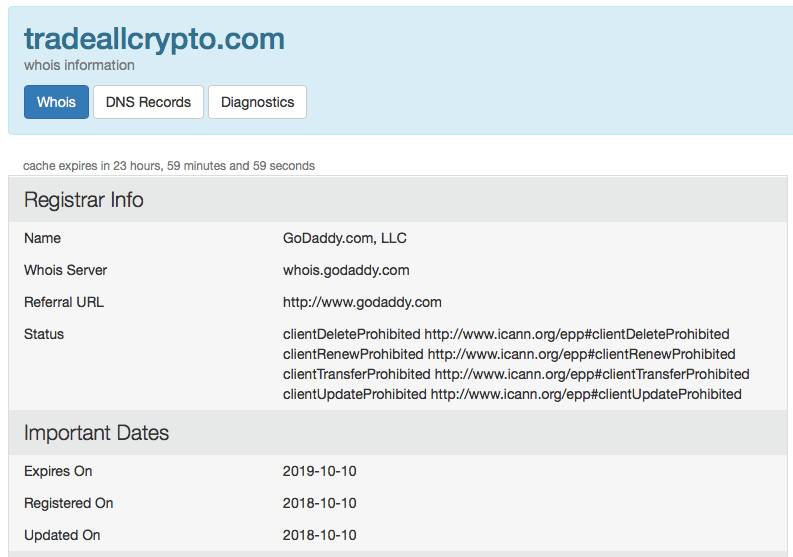Click the Important Dates section header
This screenshot has width=793, height=557.
[97, 433]
